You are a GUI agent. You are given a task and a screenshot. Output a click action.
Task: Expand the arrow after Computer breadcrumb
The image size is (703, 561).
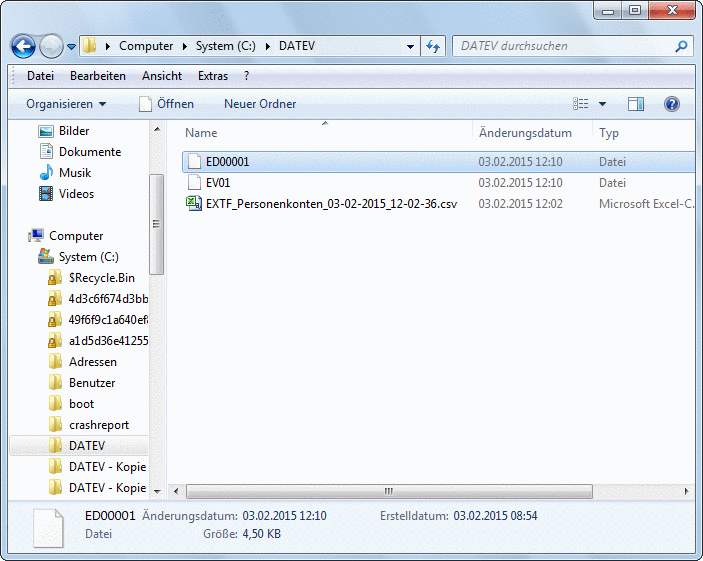click(x=185, y=46)
